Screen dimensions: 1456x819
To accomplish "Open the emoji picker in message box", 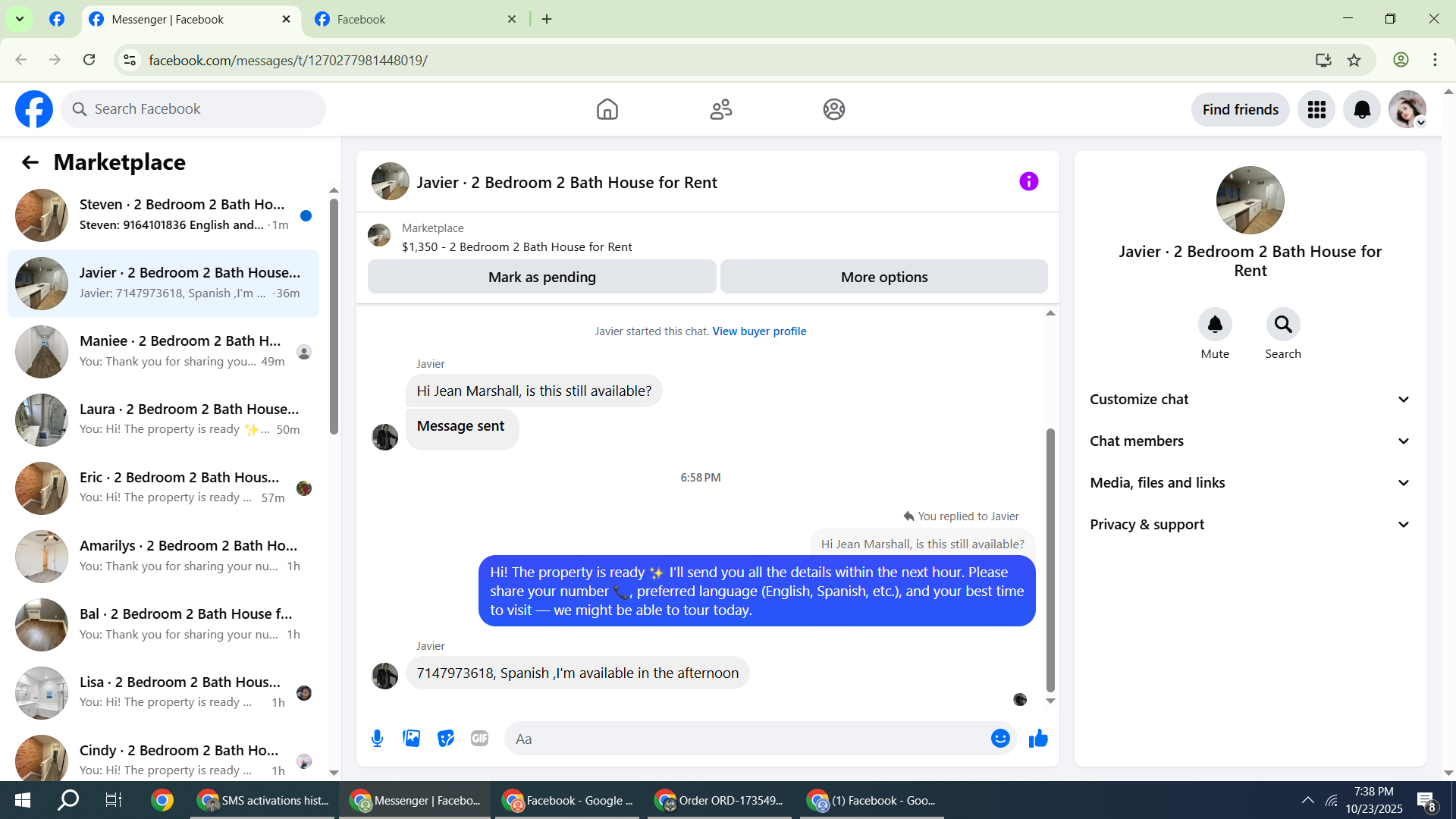I will pos(1000,739).
